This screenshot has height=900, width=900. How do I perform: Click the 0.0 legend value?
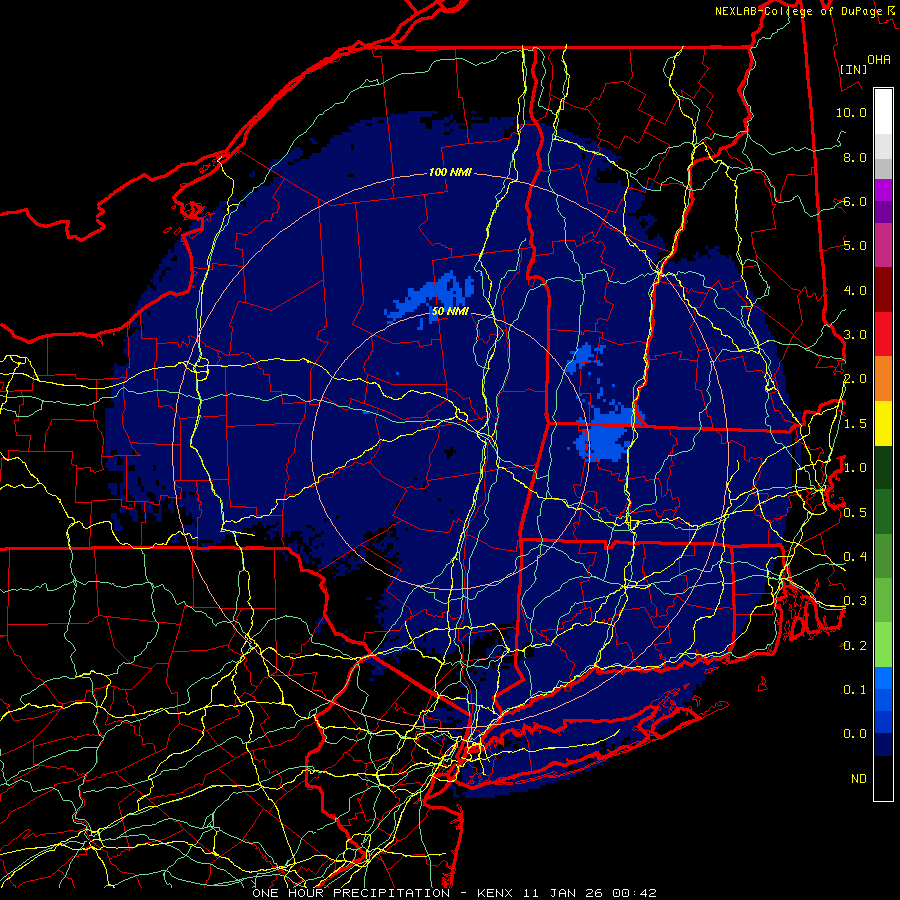[x=855, y=734]
